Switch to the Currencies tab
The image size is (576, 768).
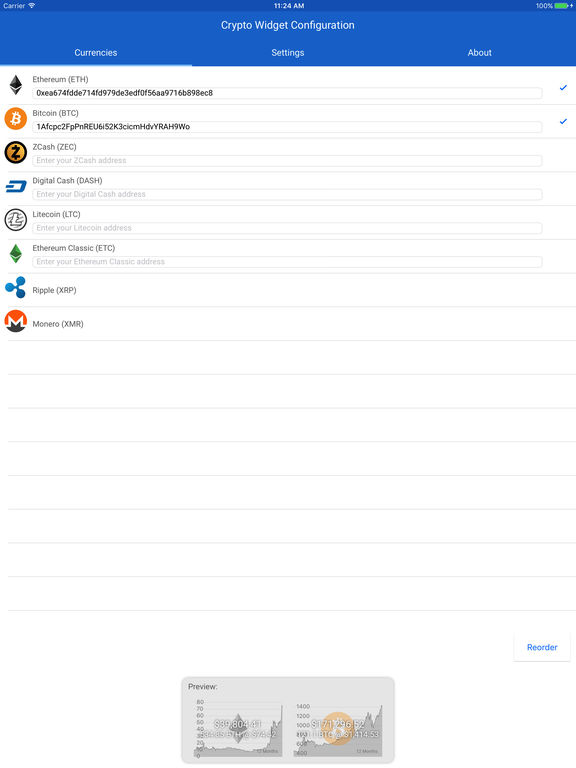(x=96, y=53)
